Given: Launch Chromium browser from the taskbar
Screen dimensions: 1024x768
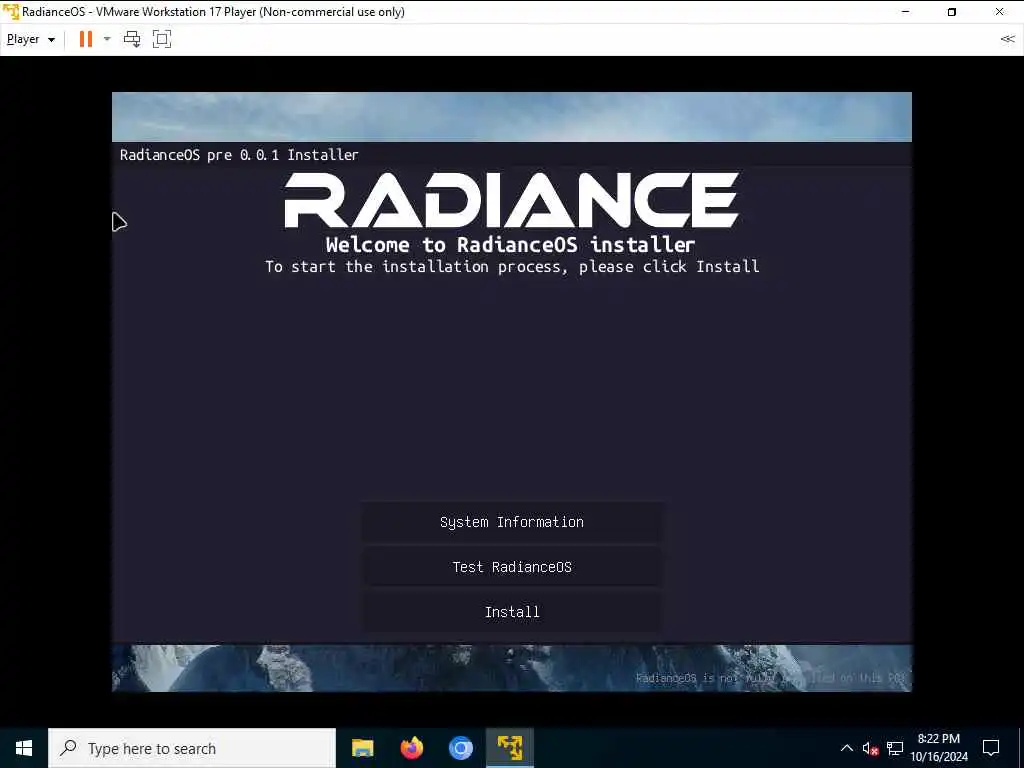Looking at the screenshot, I should click(460, 748).
